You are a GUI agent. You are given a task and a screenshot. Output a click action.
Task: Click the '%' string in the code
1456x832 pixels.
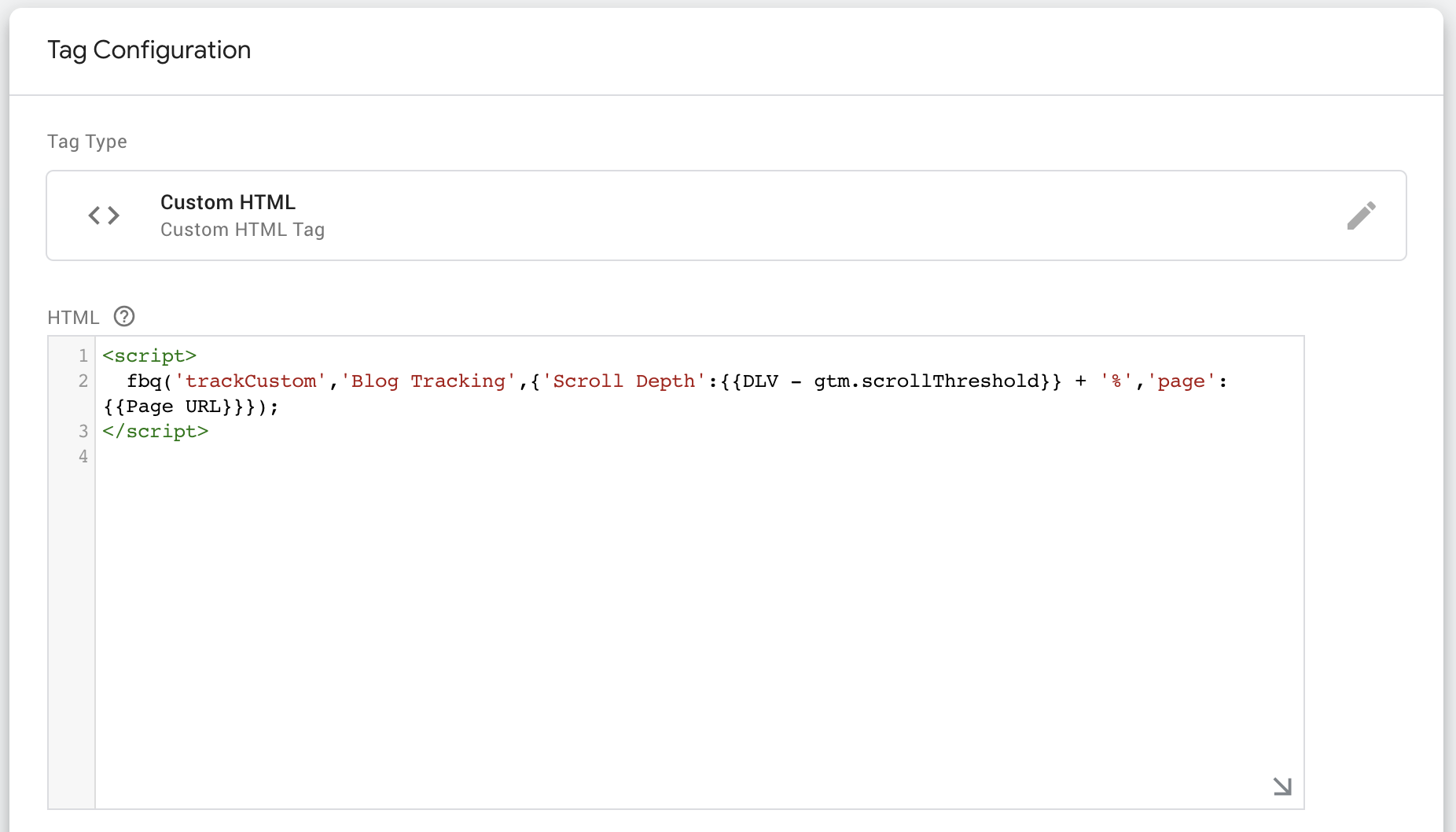[x=1116, y=381]
